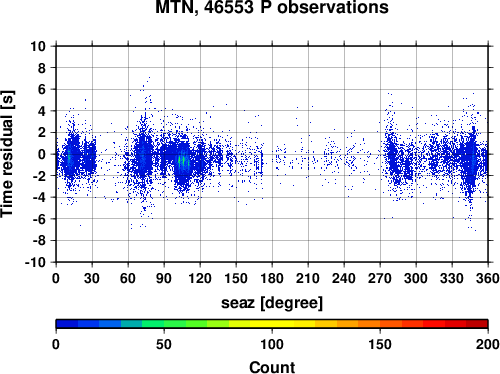
Task: Click the yellow segment near count 100
Action: [x=272, y=324]
